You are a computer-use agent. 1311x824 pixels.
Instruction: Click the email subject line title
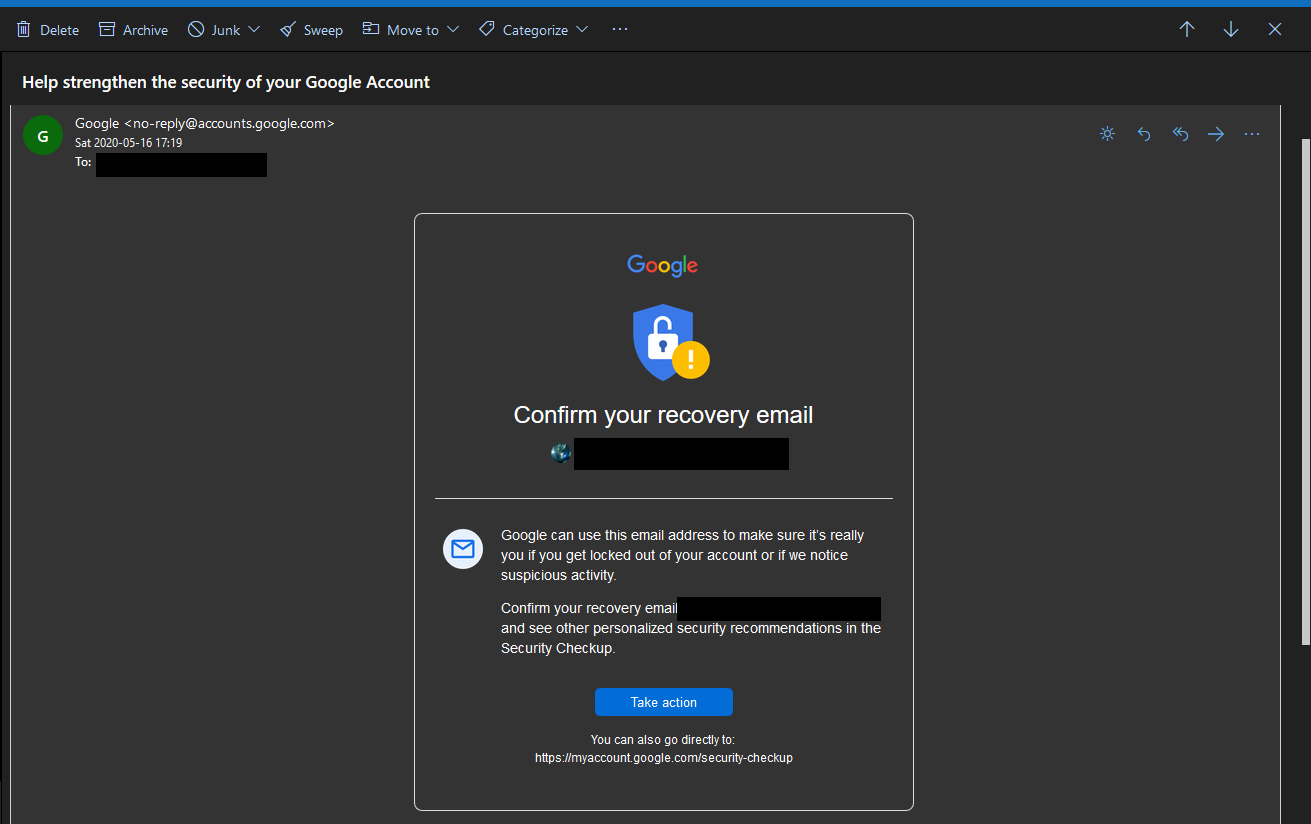(x=226, y=82)
